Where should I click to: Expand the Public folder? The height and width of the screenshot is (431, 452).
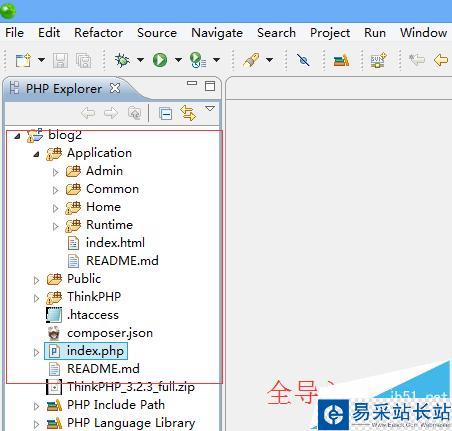pos(36,280)
